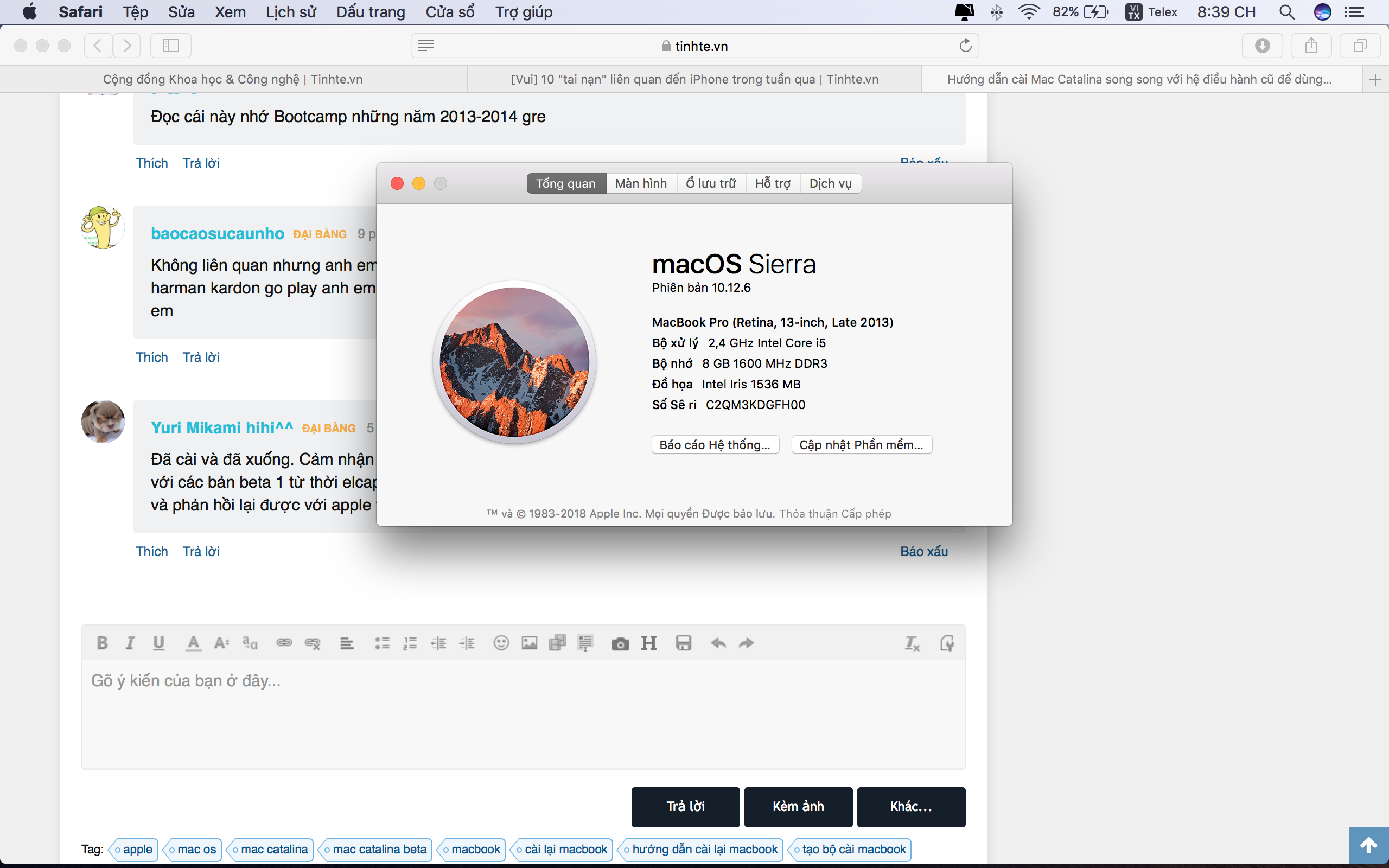The height and width of the screenshot is (868, 1389).
Task: Click Cập nhật Phần mềm... button
Action: [862, 445]
